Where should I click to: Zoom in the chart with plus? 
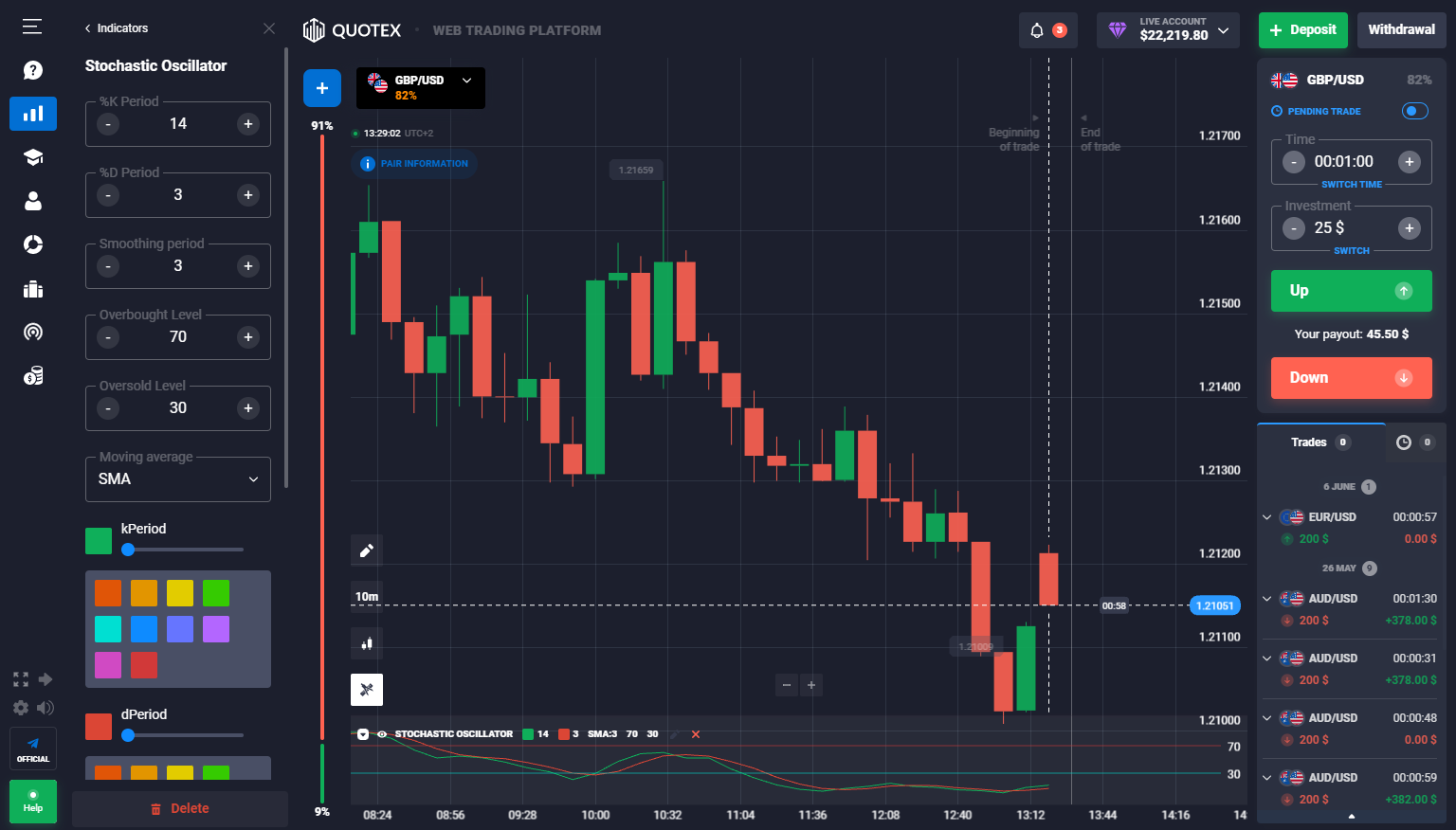811,685
